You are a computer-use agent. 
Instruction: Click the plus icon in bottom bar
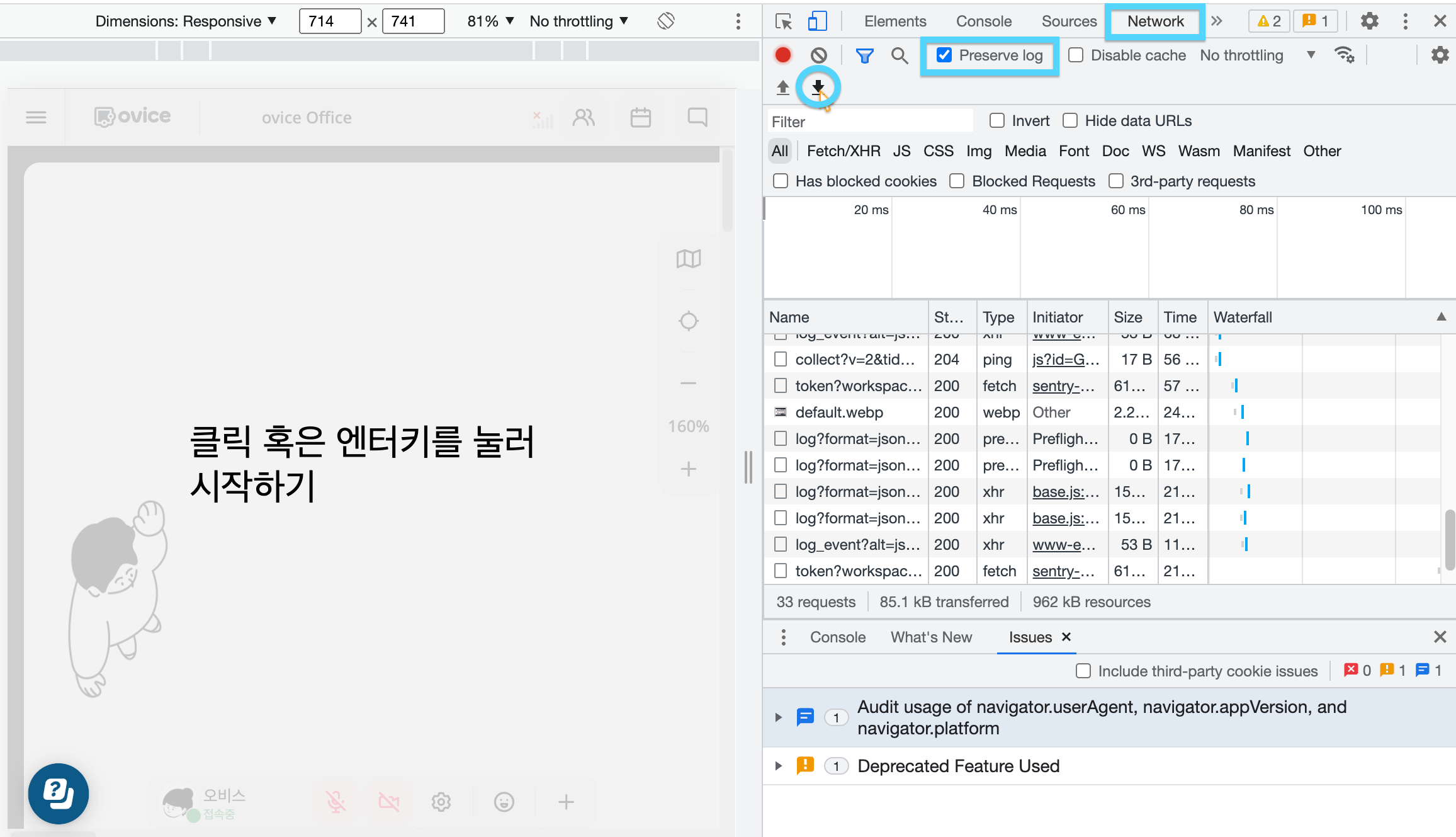(566, 802)
